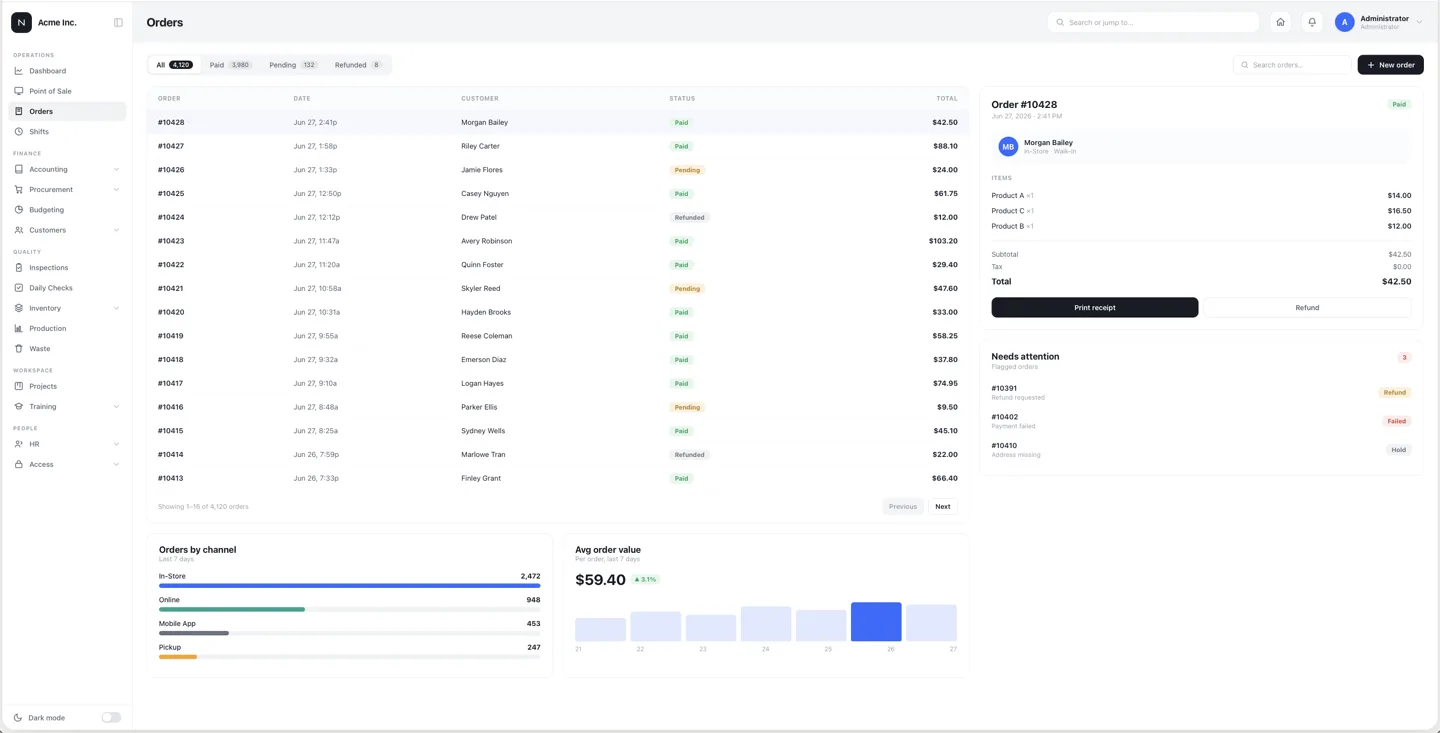The width and height of the screenshot is (1440, 733).
Task: Click the Morgan Bailey MB avatar
Action: click(1008, 147)
